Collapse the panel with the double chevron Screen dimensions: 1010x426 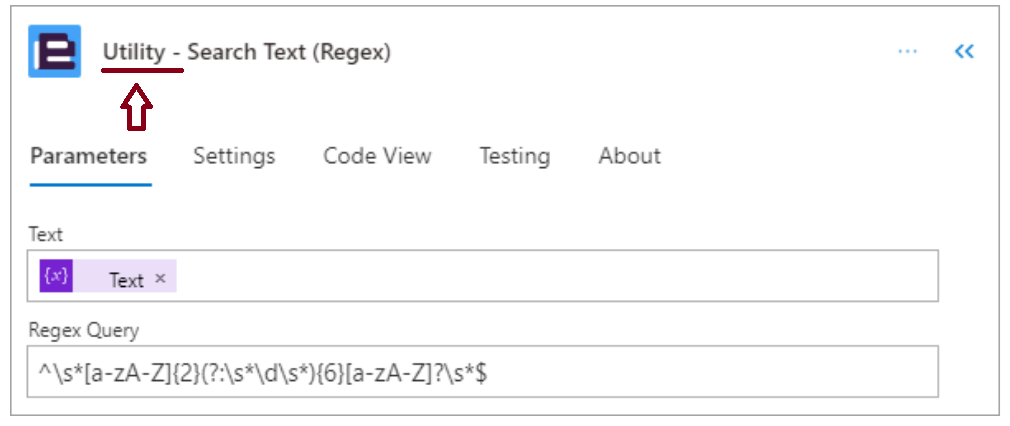click(964, 52)
